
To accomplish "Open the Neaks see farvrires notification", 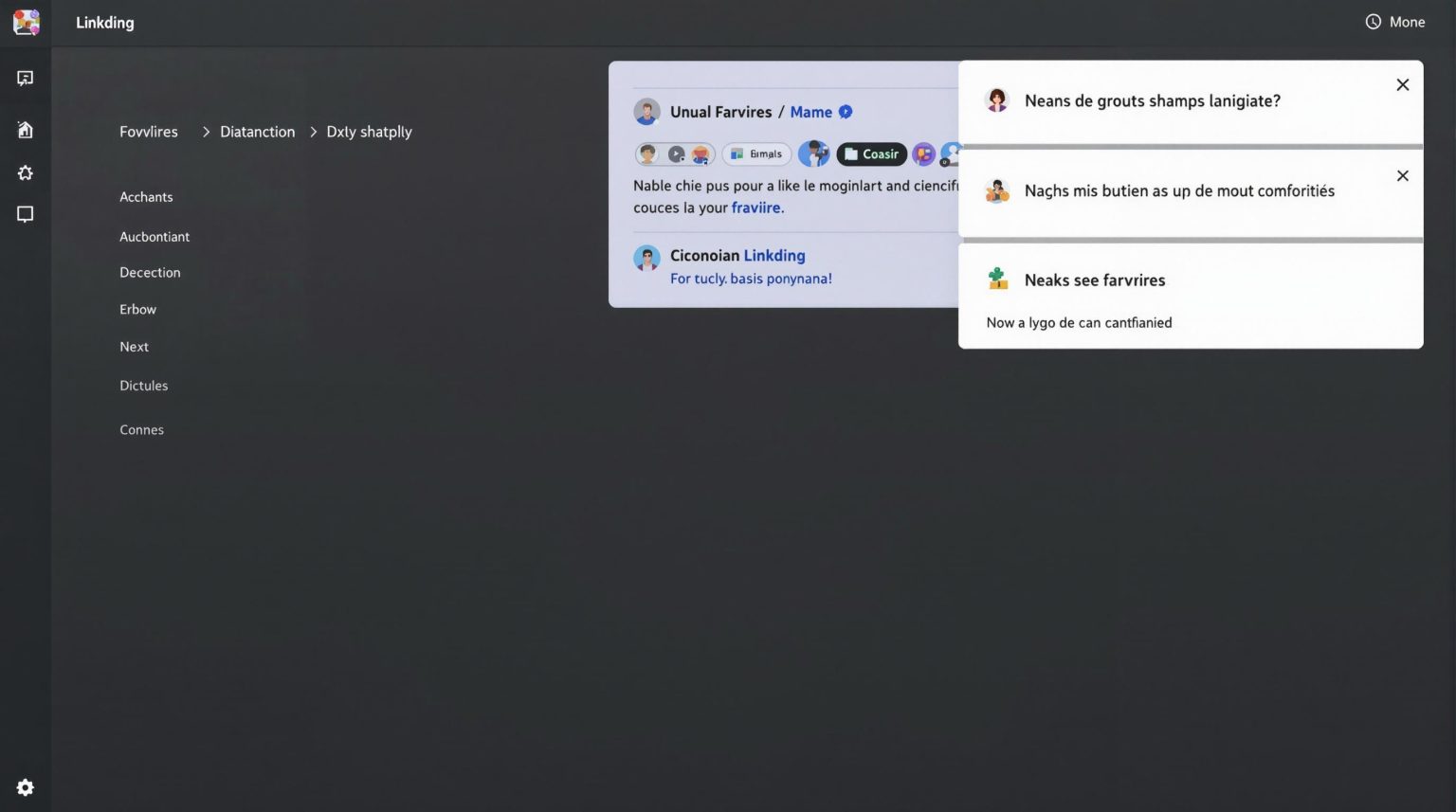I will (1094, 280).
